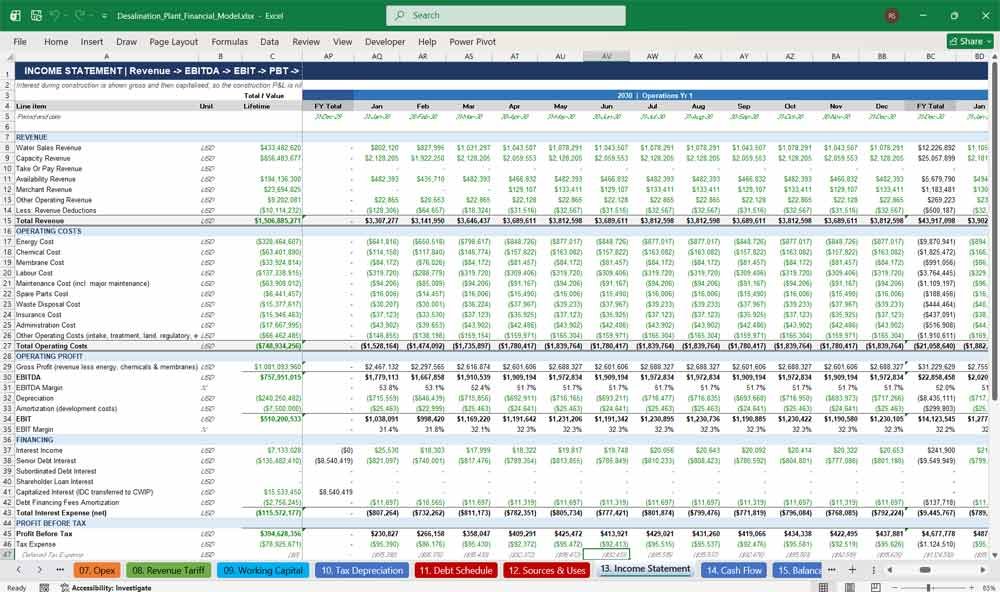Open the Power Pivot ribbon tab
This screenshot has height=592, width=1000.
pos(473,41)
